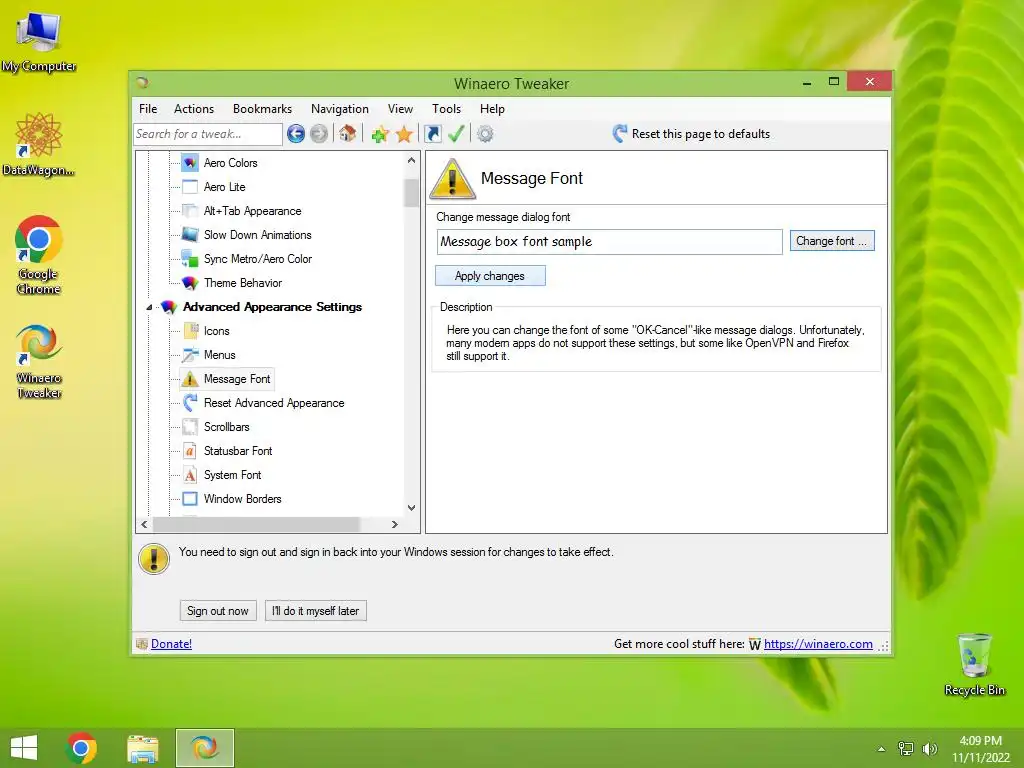Open the settings gear toolbar icon
The height and width of the screenshot is (768, 1024).
tap(485, 134)
